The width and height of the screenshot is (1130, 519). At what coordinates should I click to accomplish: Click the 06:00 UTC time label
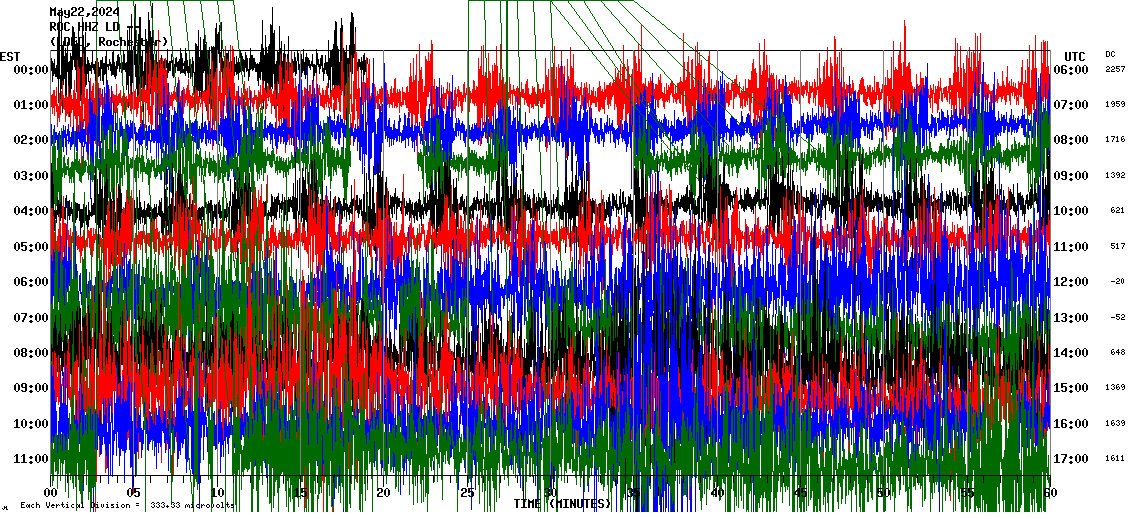tap(1070, 70)
